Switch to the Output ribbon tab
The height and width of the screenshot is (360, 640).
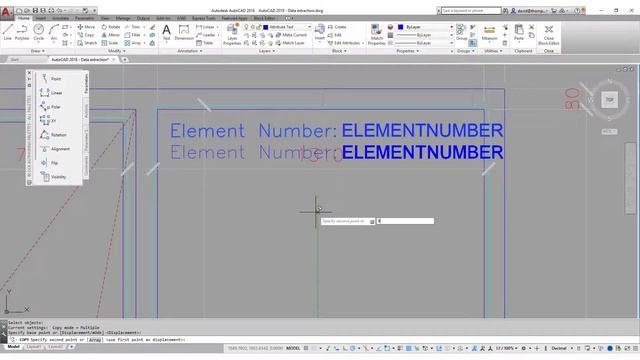coord(143,18)
